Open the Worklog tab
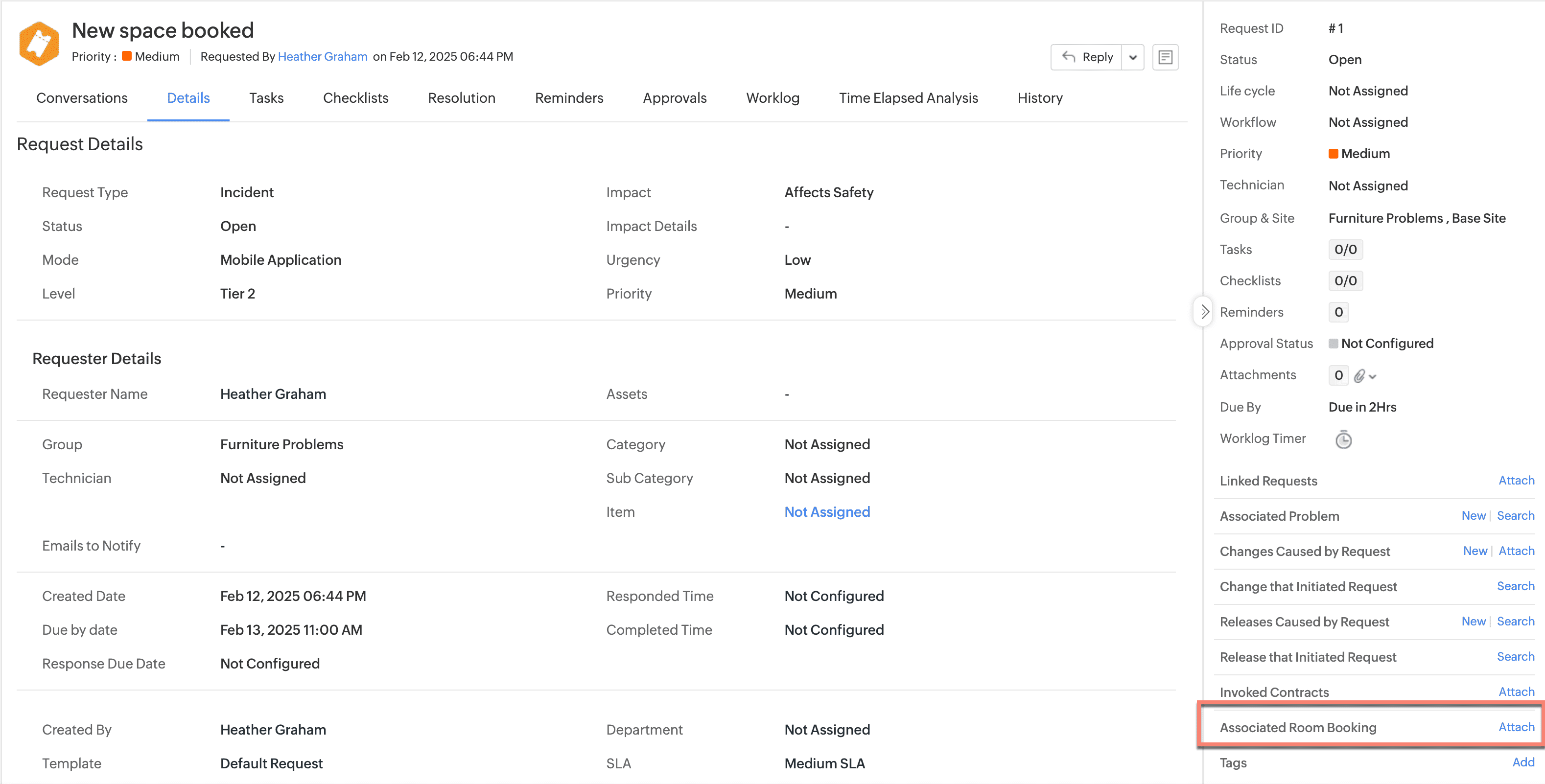Viewport: 1545px width, 784px height. [772, 98]
